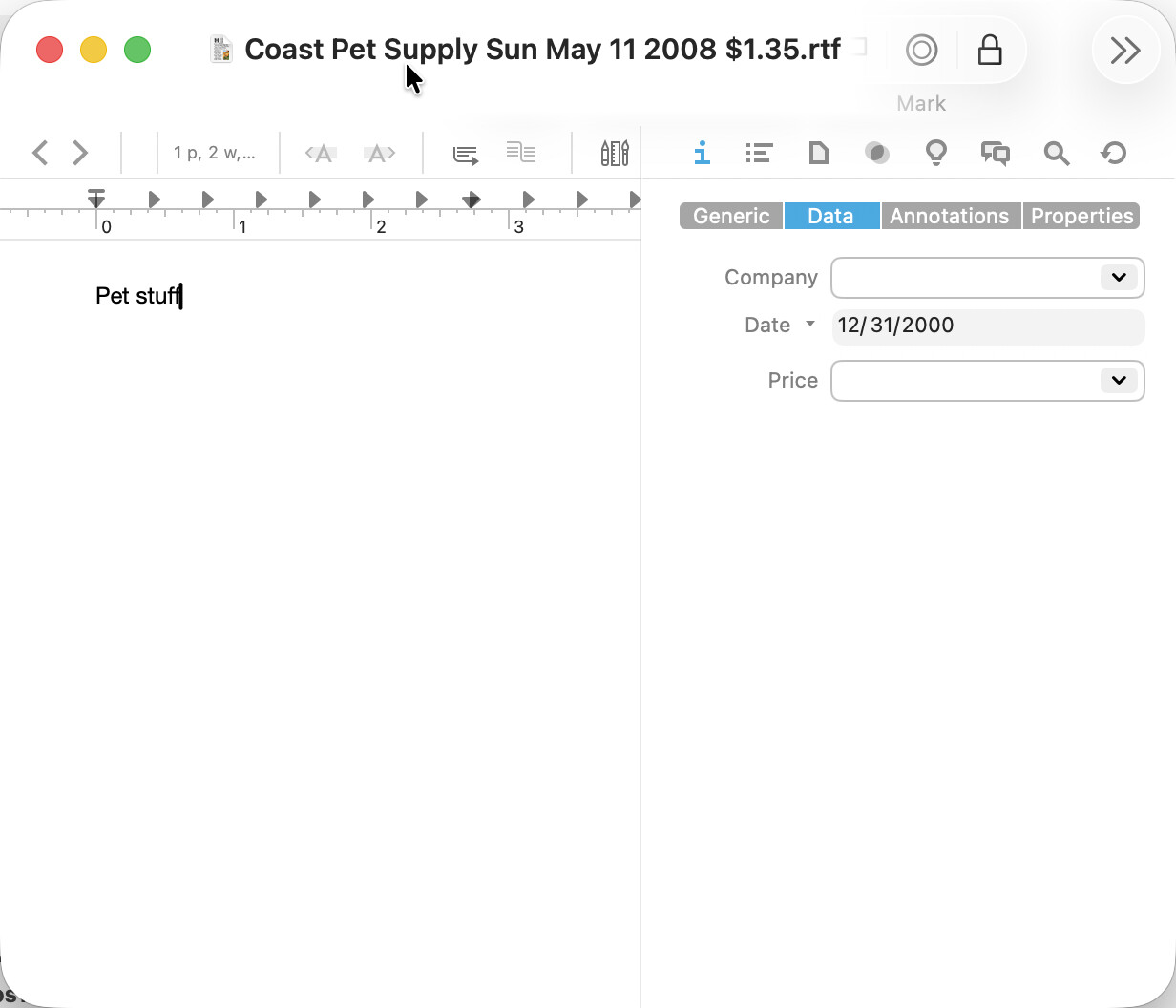Go back with the left arrow
Image resolution: width=1176 pixels, height=1008 pixels.
tap(40, 153)
